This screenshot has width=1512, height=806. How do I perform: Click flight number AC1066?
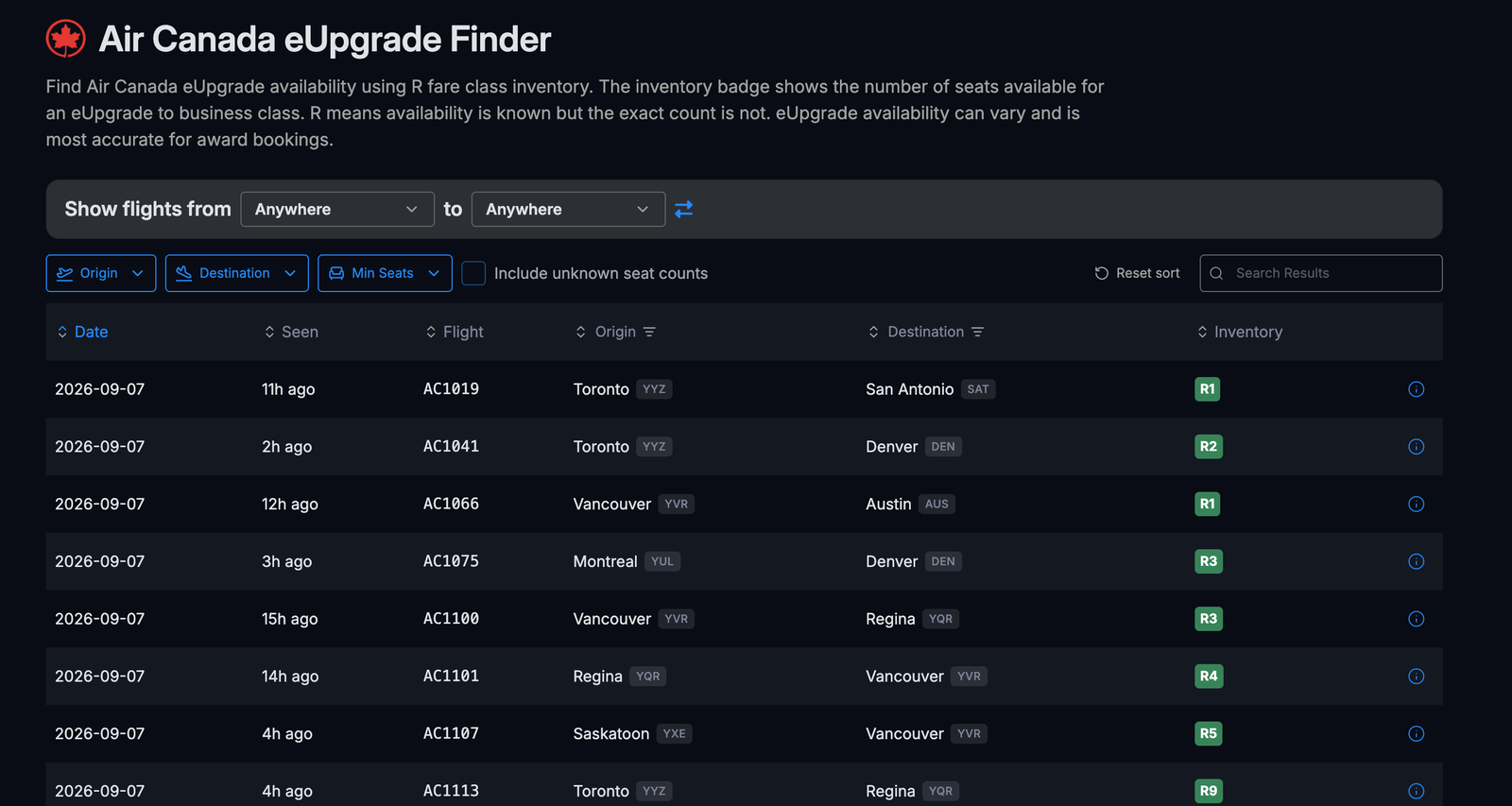[451, 505]
